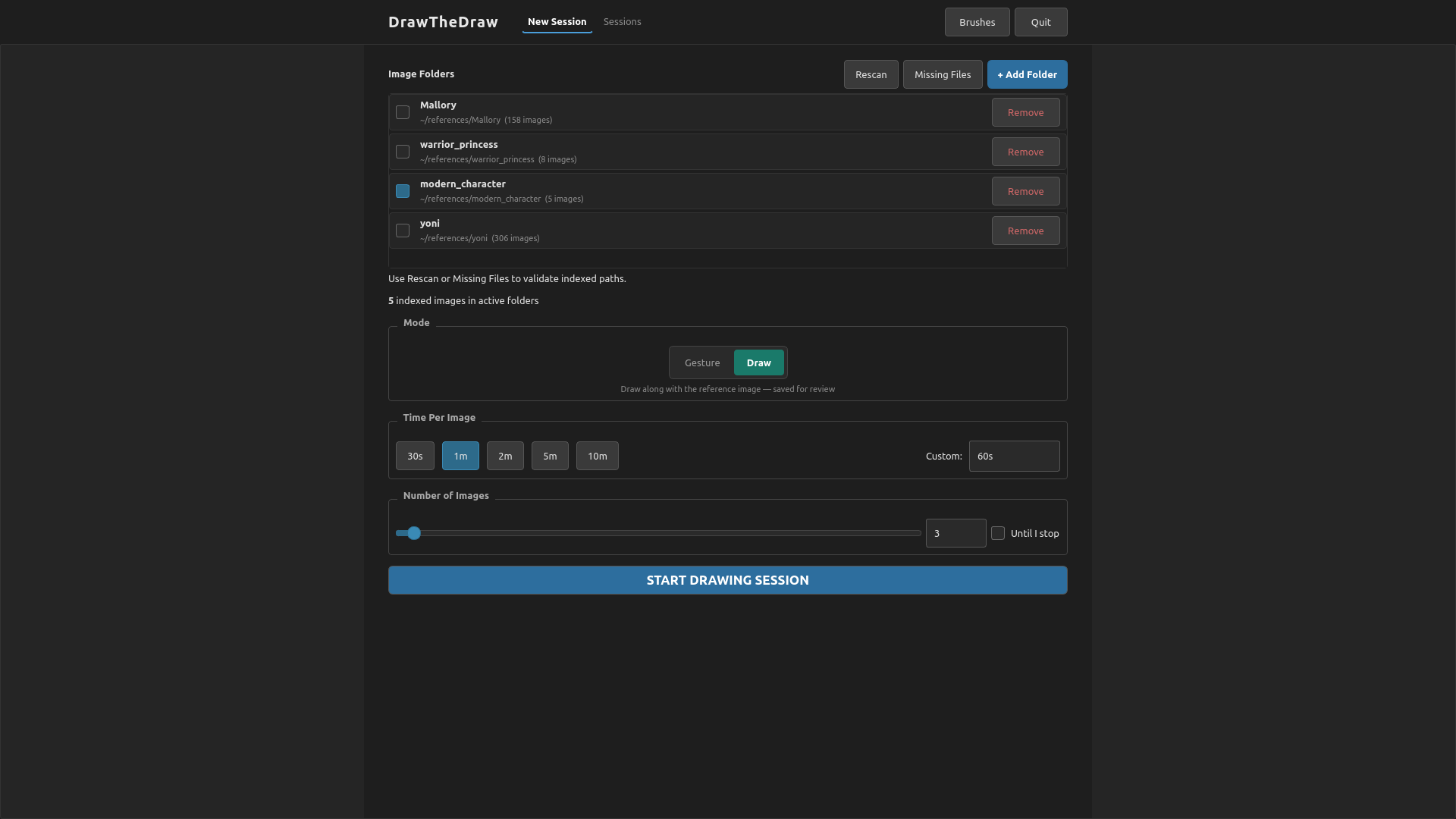The width and height of the screenshot is (1456, 819).
Task: Select Gesture mode
Action: (702, 362)
